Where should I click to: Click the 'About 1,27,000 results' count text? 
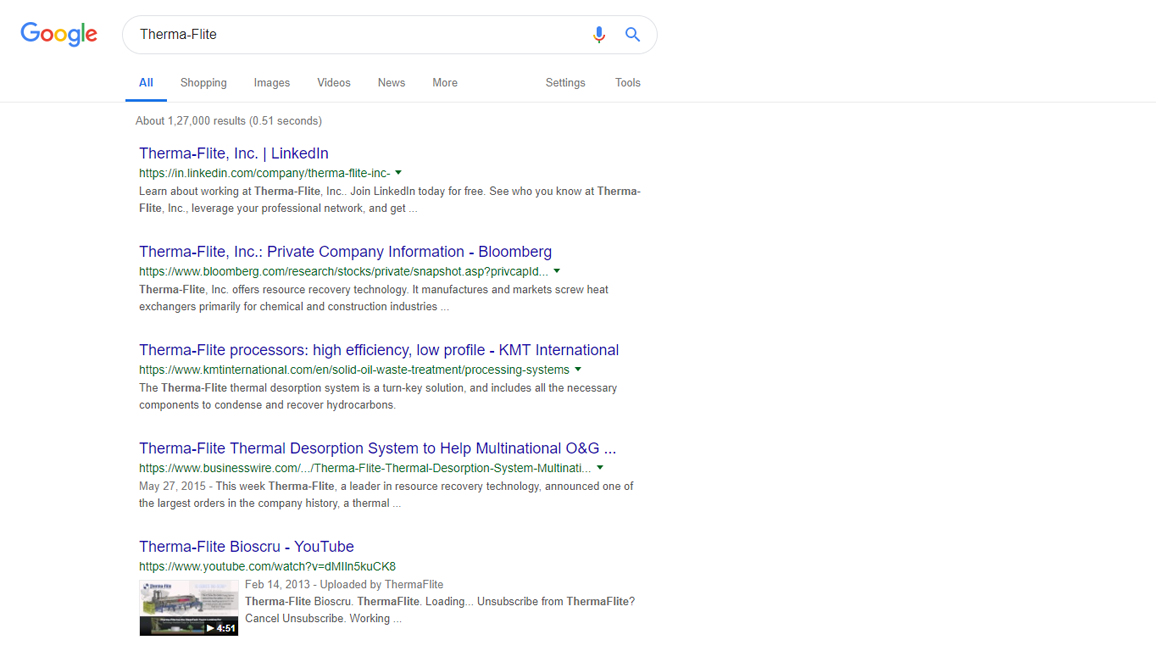click(229, 121)
